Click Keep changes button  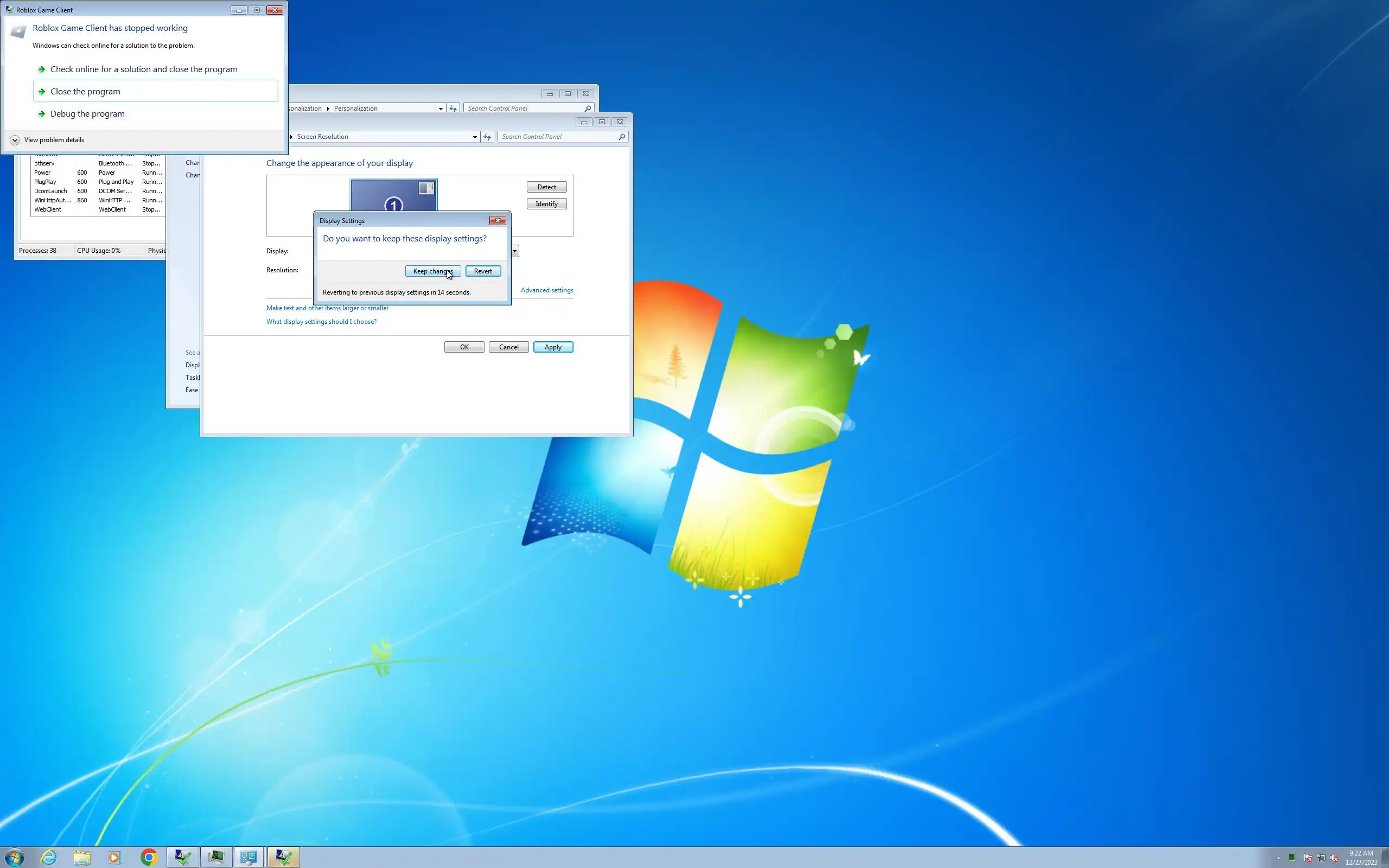432,271
